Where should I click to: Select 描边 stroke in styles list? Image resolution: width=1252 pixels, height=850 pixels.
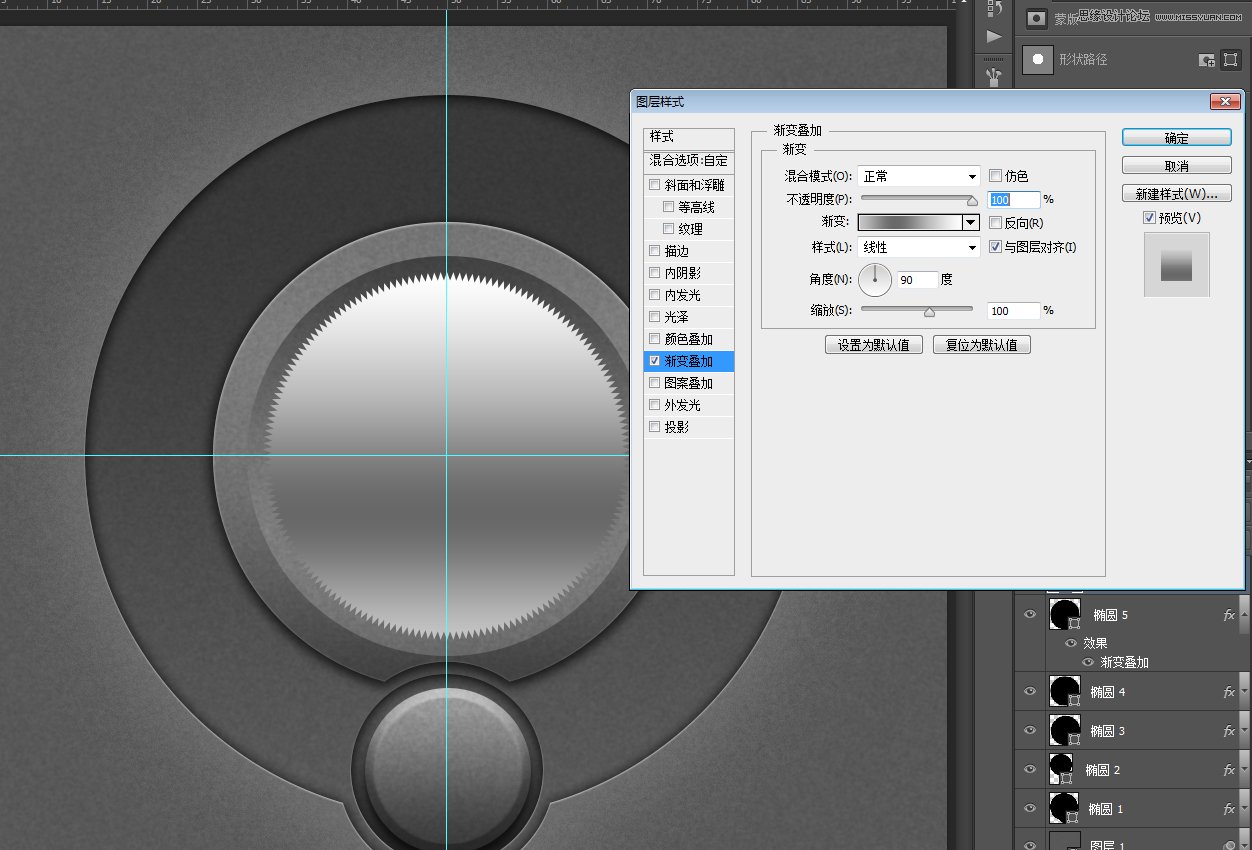[677, 251]
